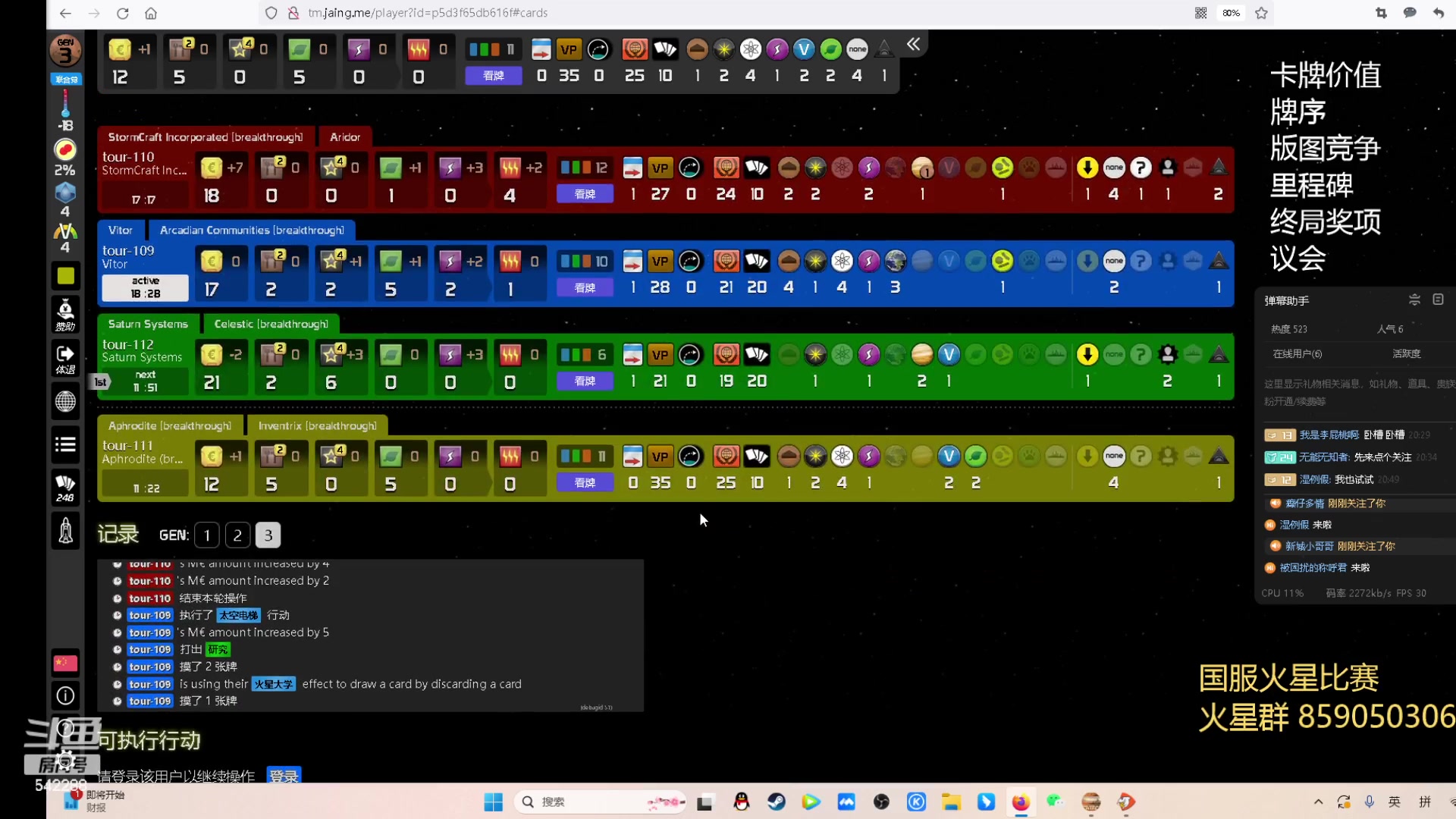
Task: Click science atom tag in top summary bar
Action: point(751,50)
